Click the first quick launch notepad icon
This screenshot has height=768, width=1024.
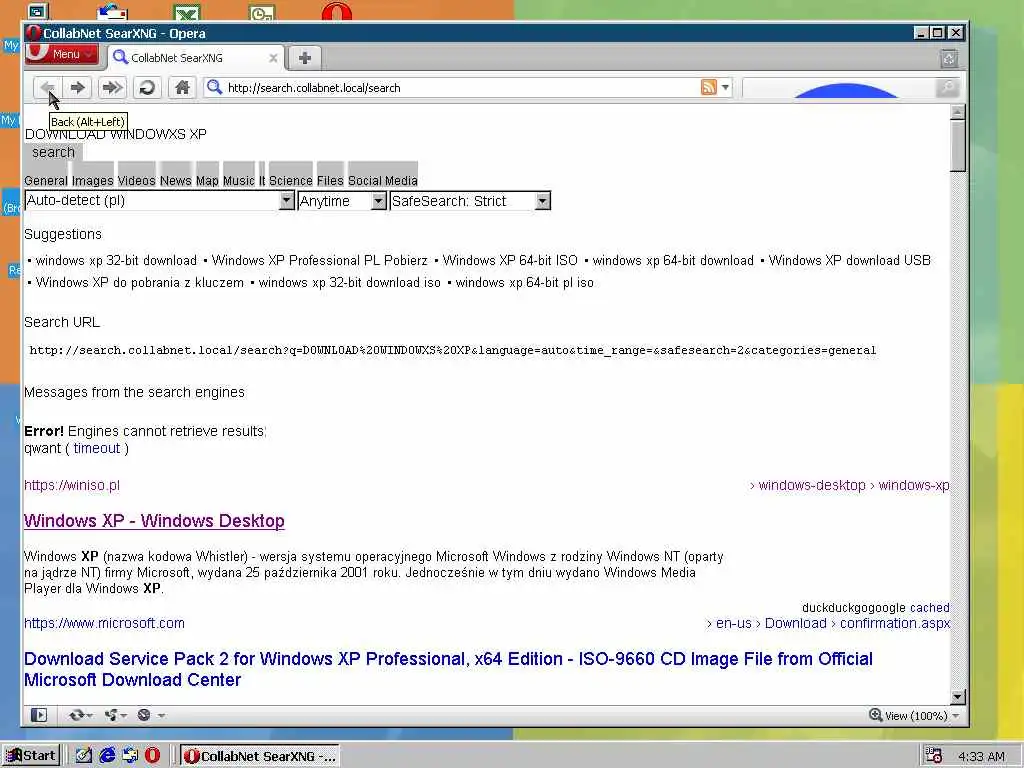(84, 756)
